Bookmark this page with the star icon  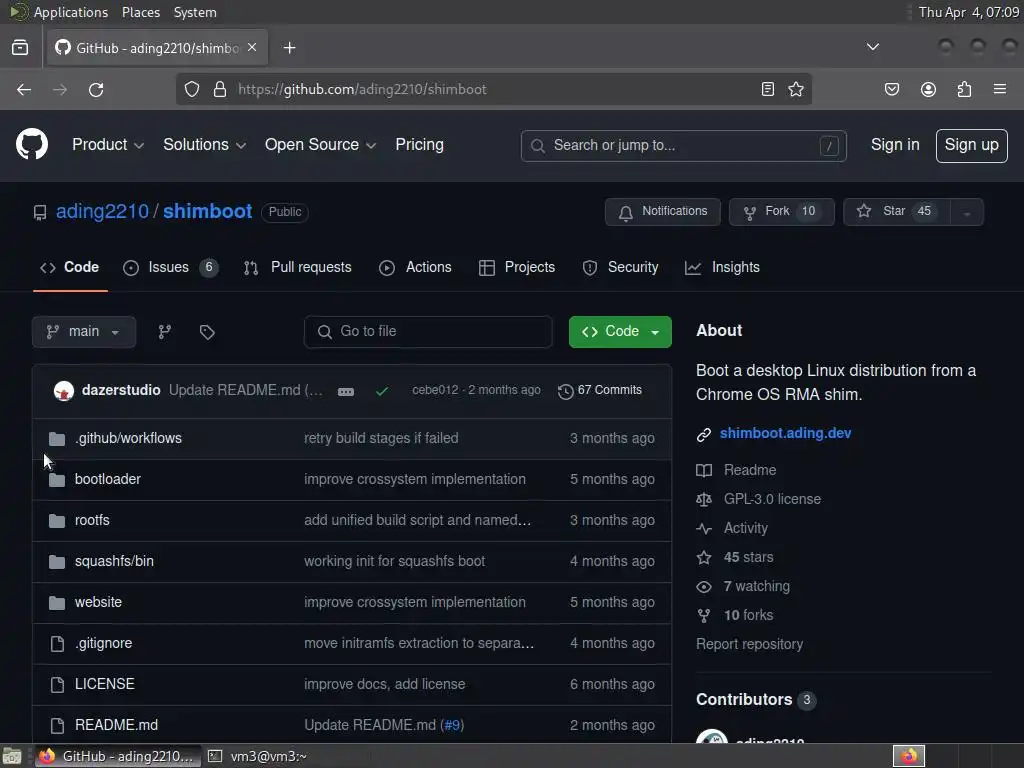tap(795, 89)
